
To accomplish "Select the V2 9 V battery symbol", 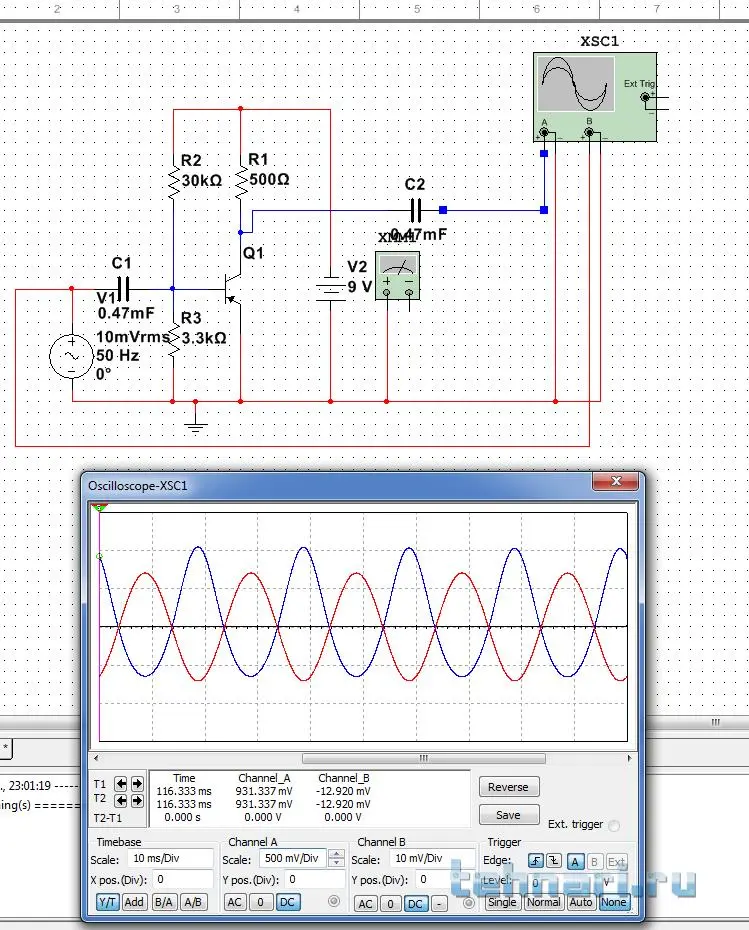I will point(330,289).
